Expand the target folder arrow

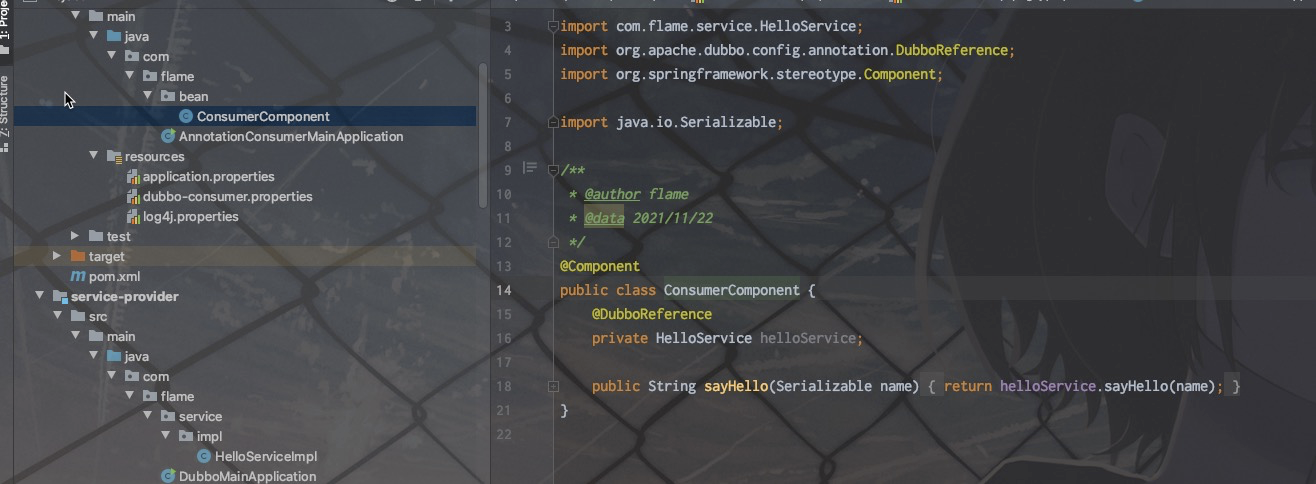click(58, 256)
